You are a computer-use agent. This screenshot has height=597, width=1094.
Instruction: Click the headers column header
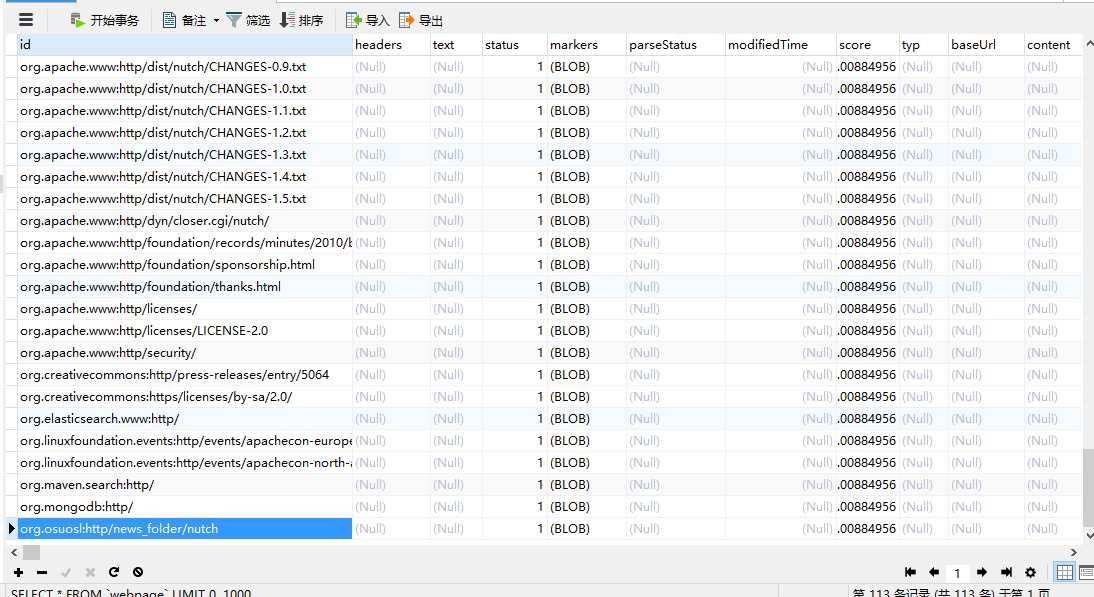coord(391,45)
